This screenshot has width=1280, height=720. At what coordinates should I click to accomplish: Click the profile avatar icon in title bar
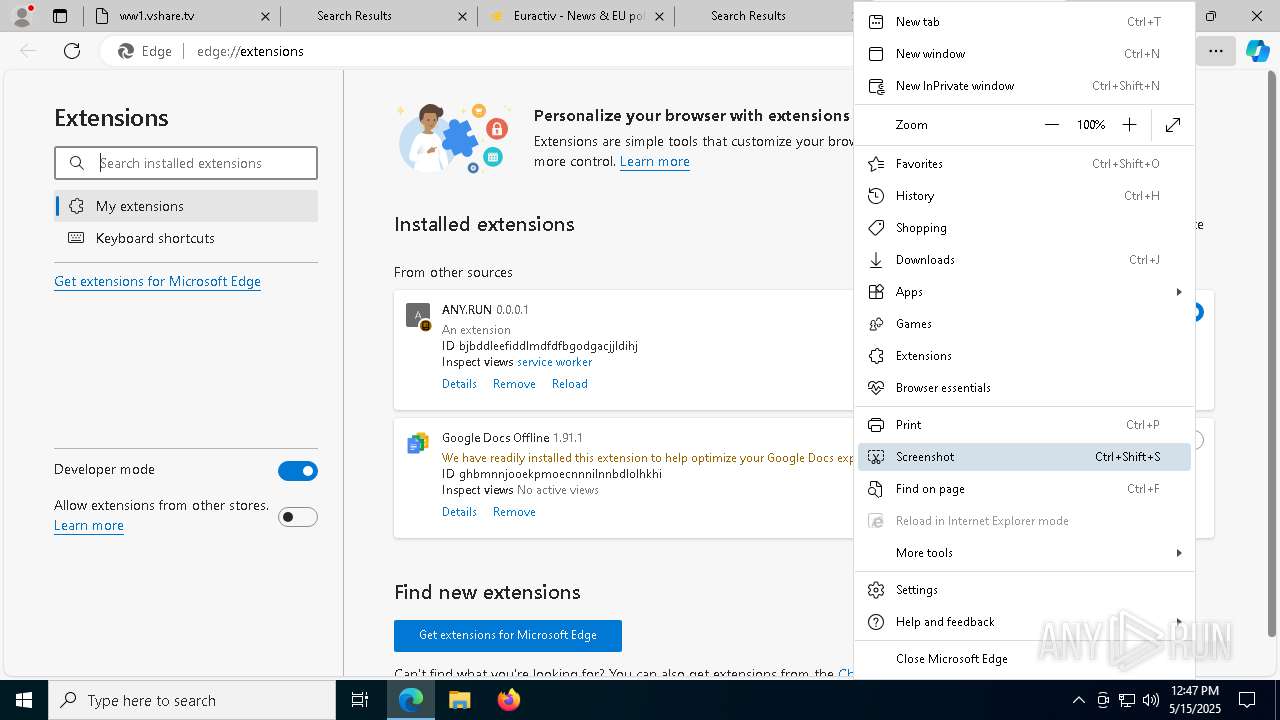(22, 16)
